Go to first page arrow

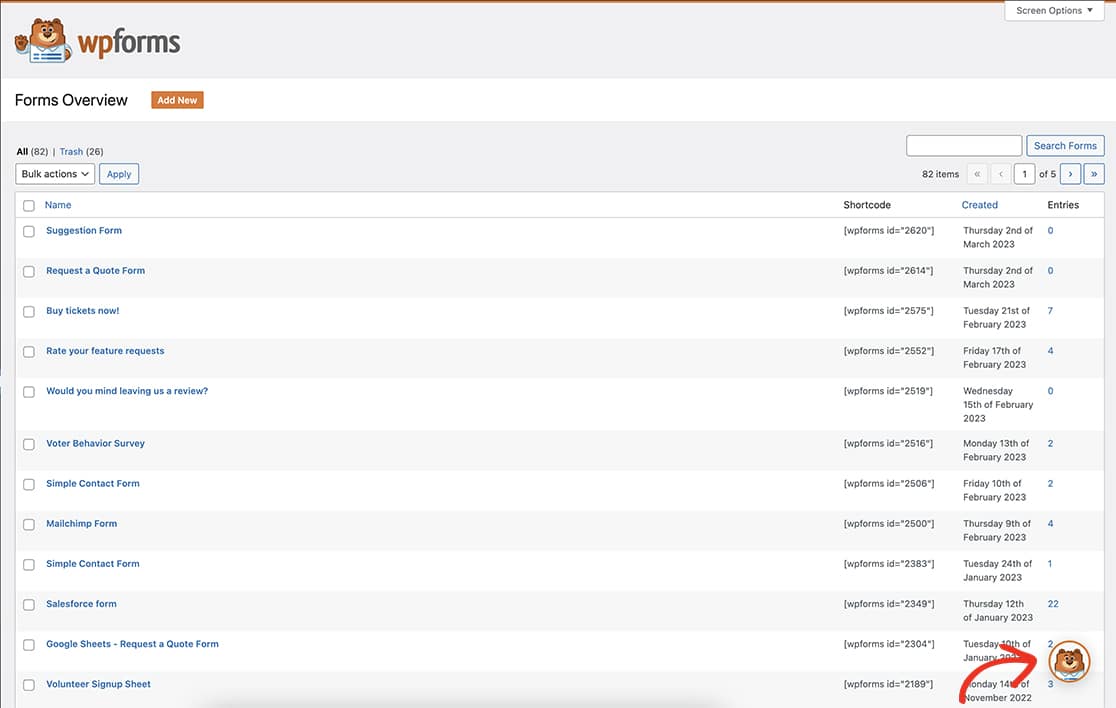point(977,174)
